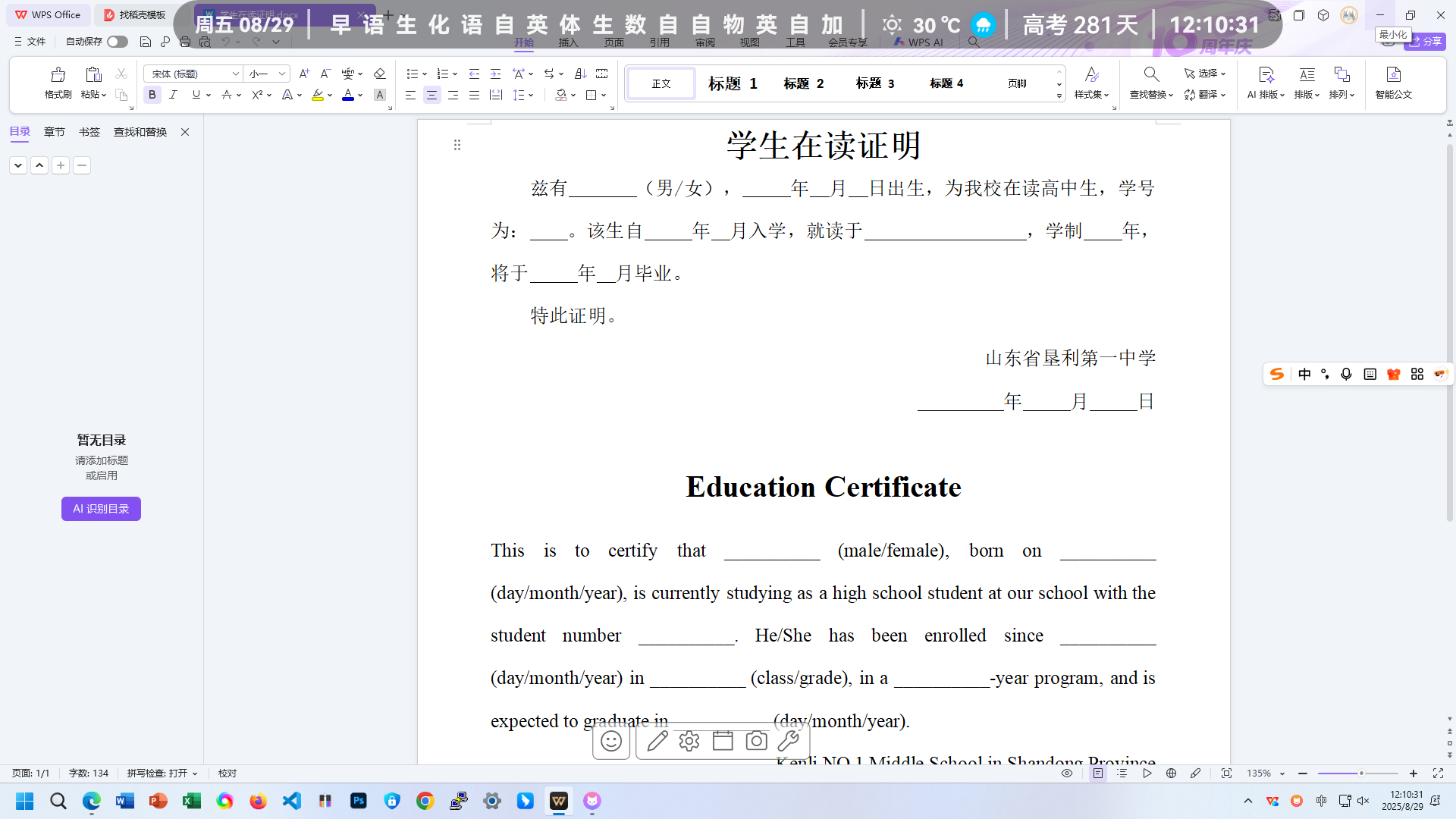Click the increase font size icon
This screenshot has height=819, width=1456.
(304, 74)
